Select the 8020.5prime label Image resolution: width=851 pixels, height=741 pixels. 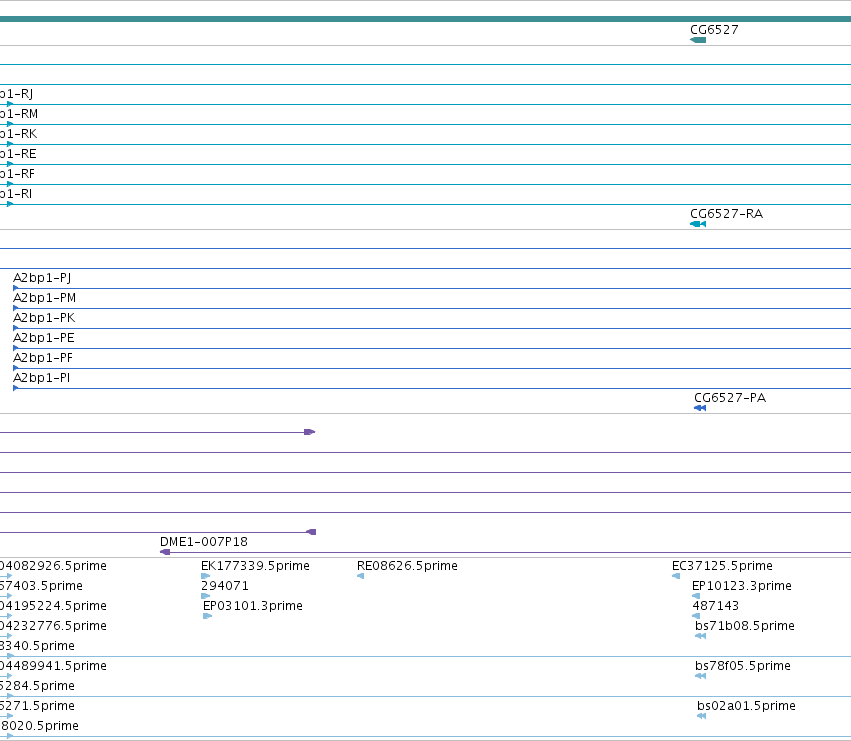pyautogui.click(x=39, y=726)
